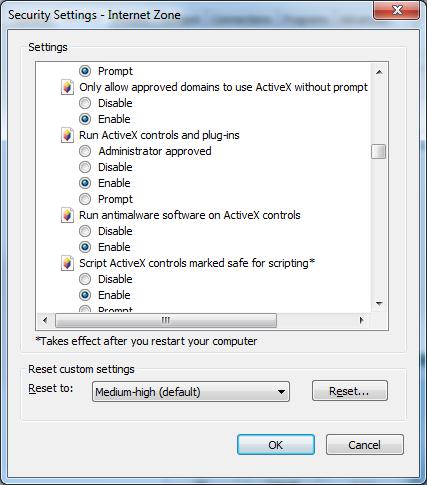Click the left arrow of the horizontal scrollbar
Viewport: 427px width, 485px height.
tap(45, 321)
